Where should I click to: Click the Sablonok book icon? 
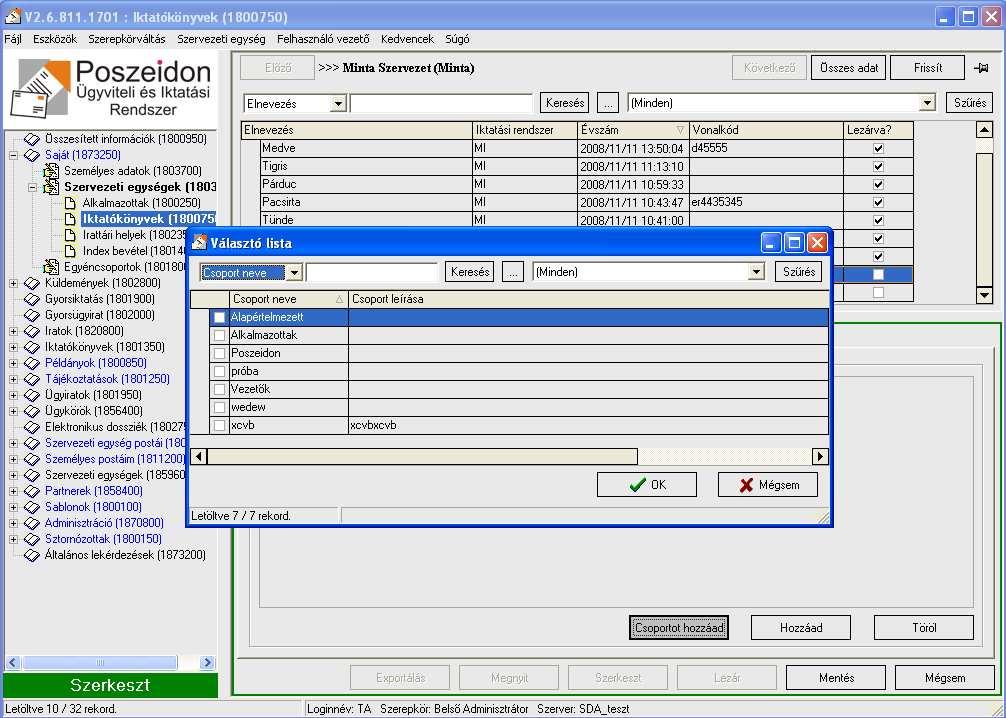[32, 507]
